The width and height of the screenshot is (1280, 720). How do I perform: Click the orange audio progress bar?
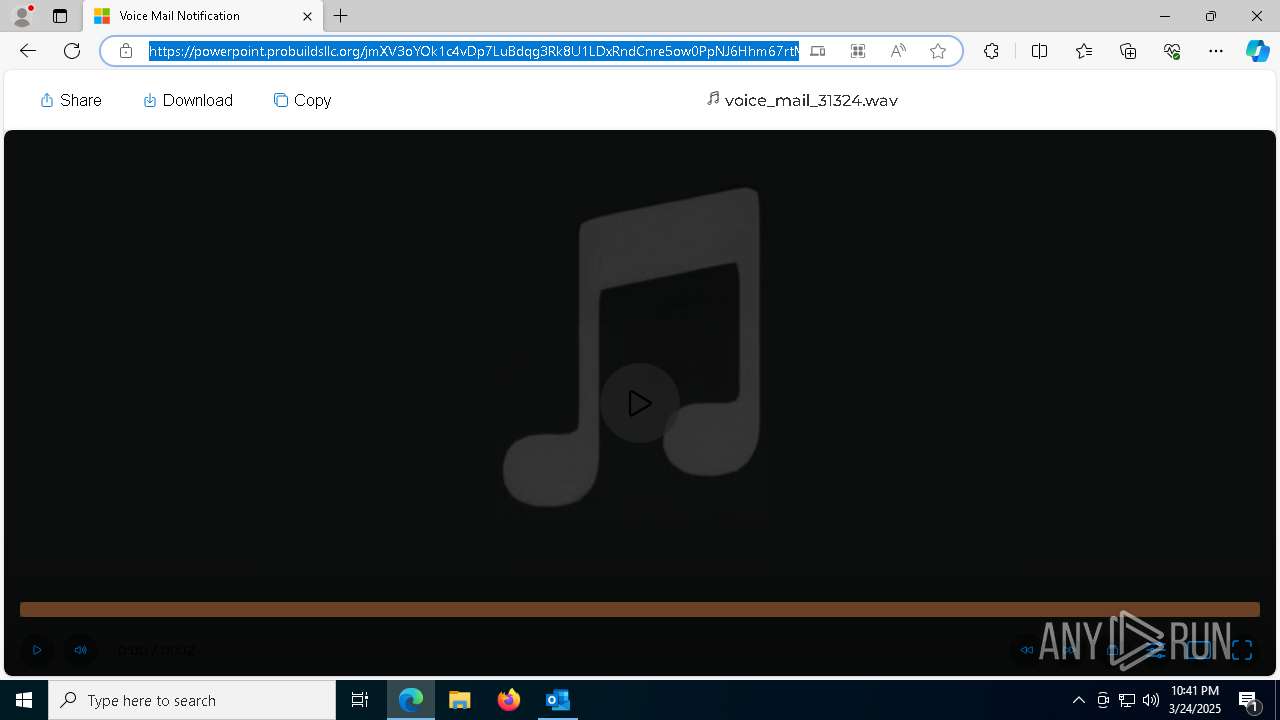click(640, 609)
